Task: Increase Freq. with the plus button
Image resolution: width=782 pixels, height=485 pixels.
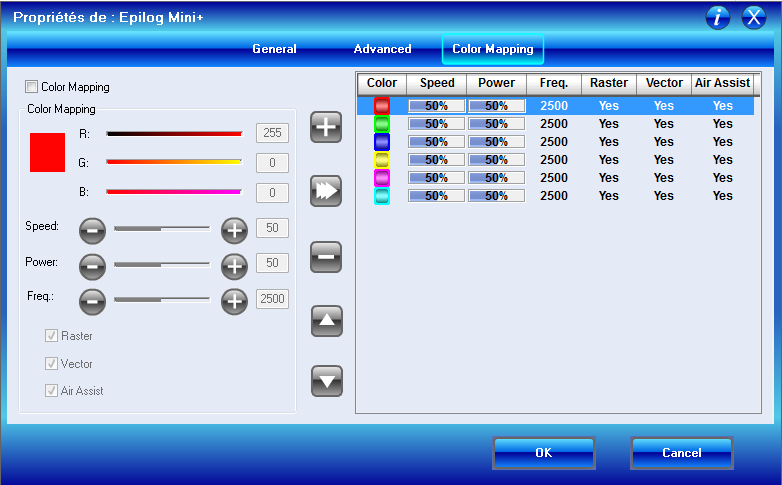Action: 234,302
